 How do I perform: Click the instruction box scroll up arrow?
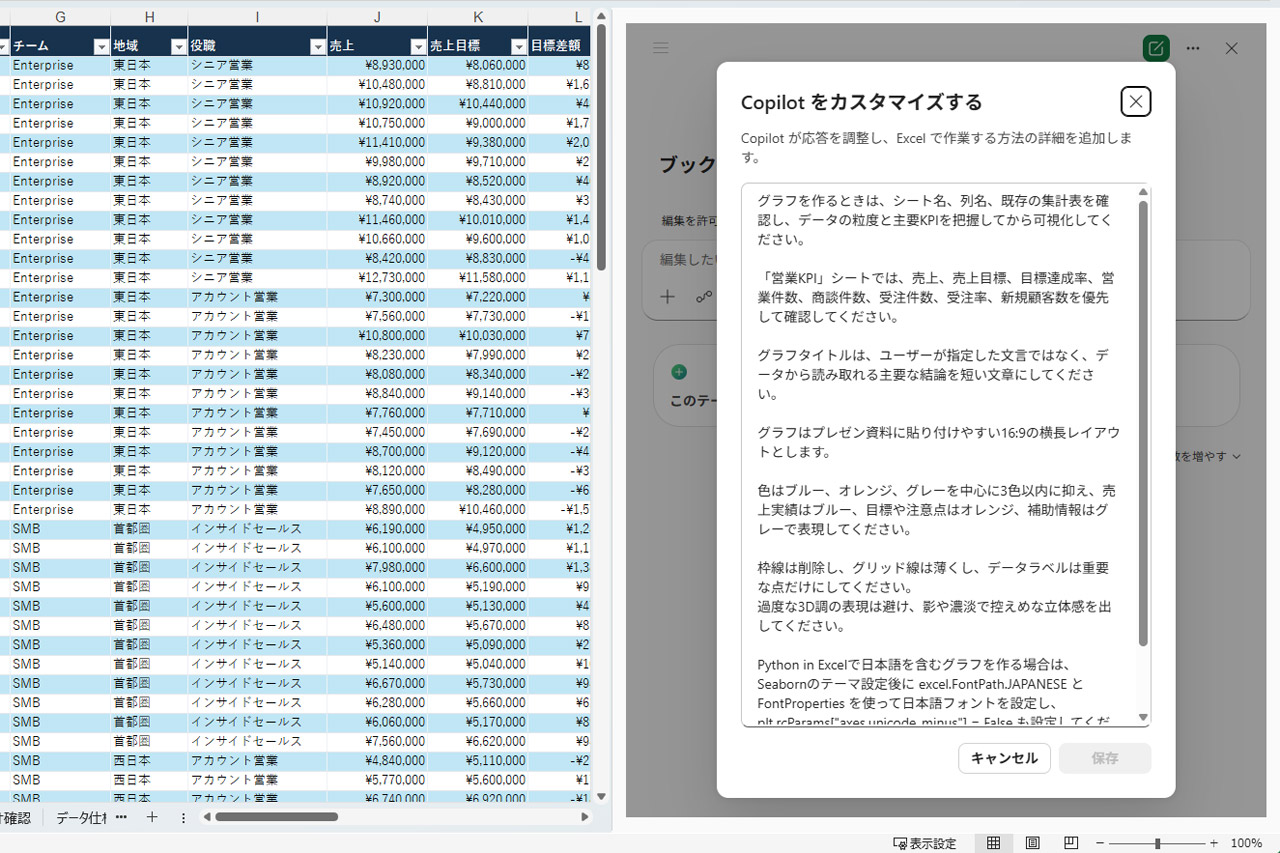(x=1144, y=193)
